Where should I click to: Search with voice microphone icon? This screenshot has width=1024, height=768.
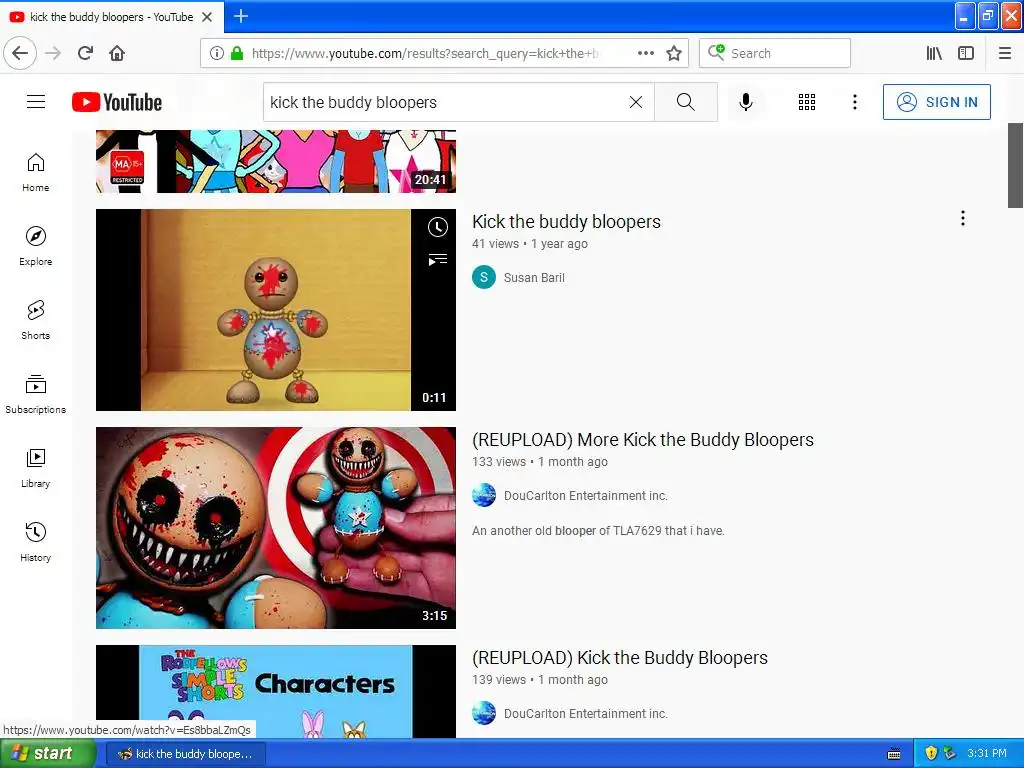pyautogui.click(x=746, y=102)
